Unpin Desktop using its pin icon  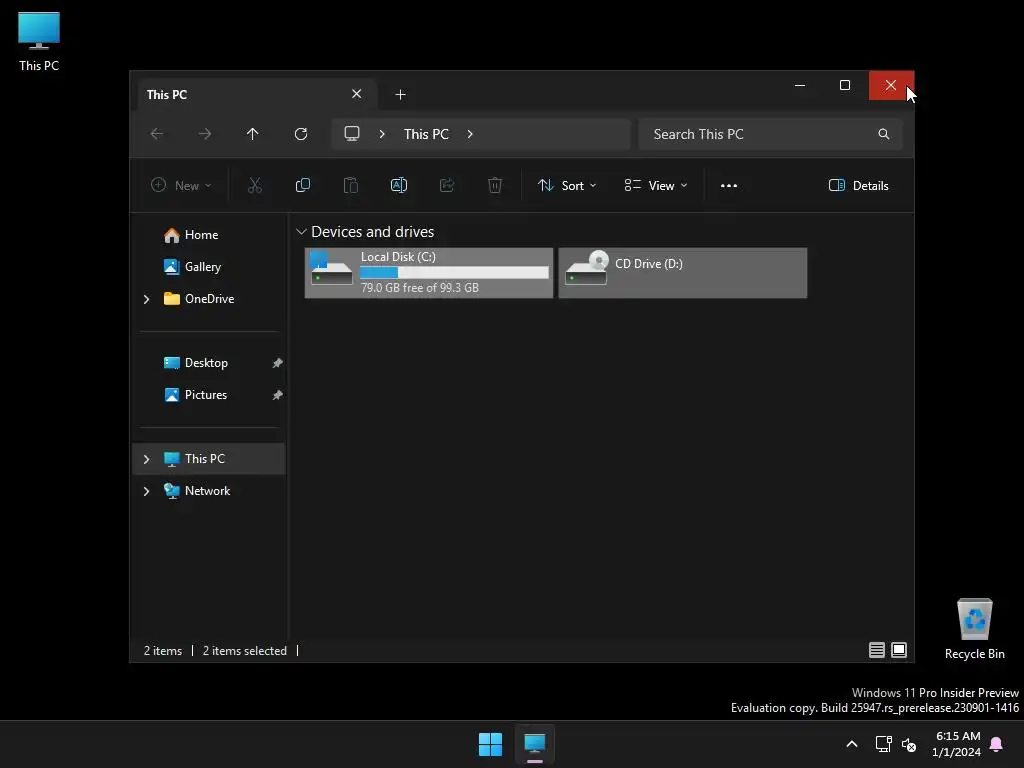point(278,362)
